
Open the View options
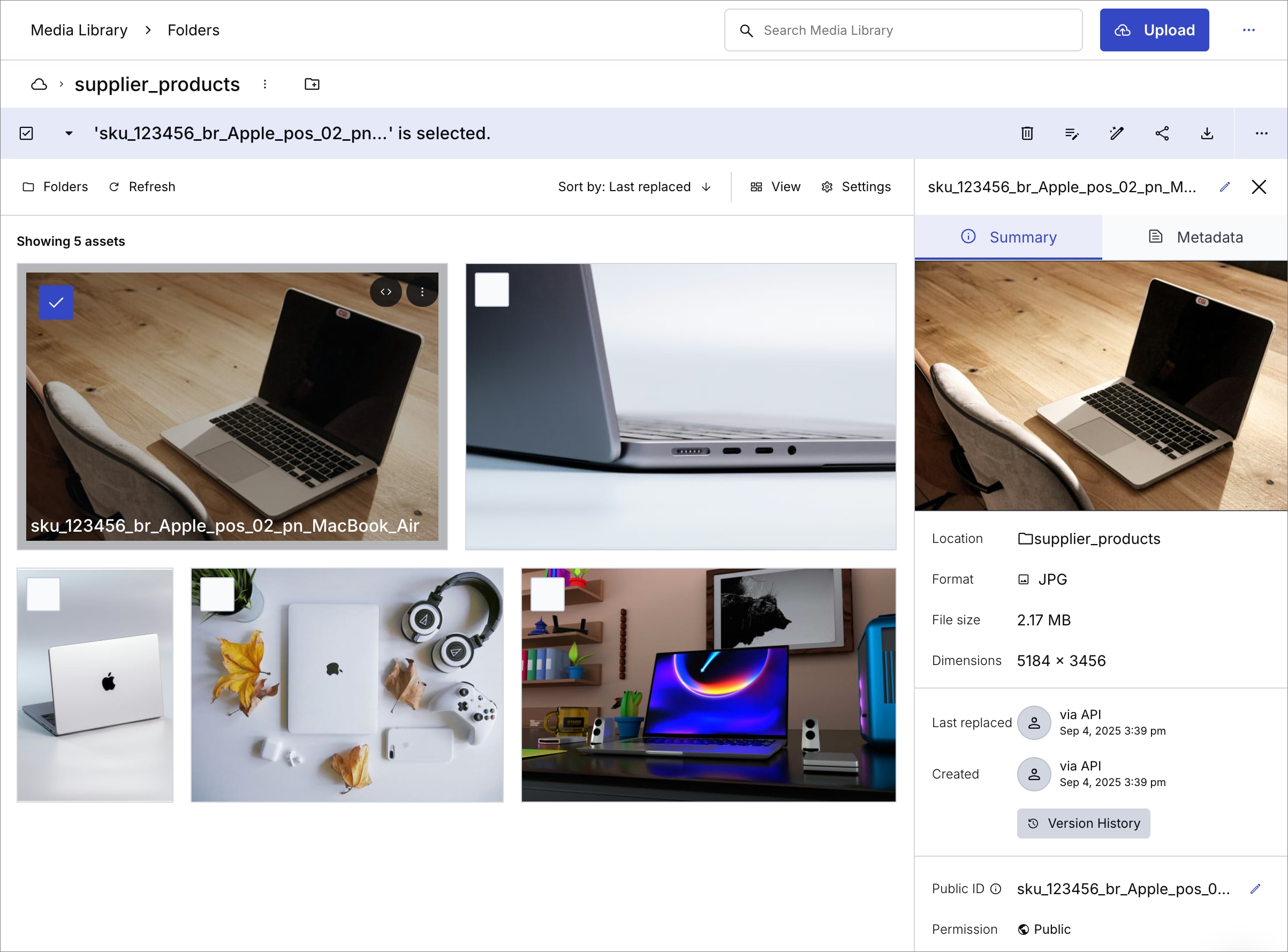tap(775, 187)
